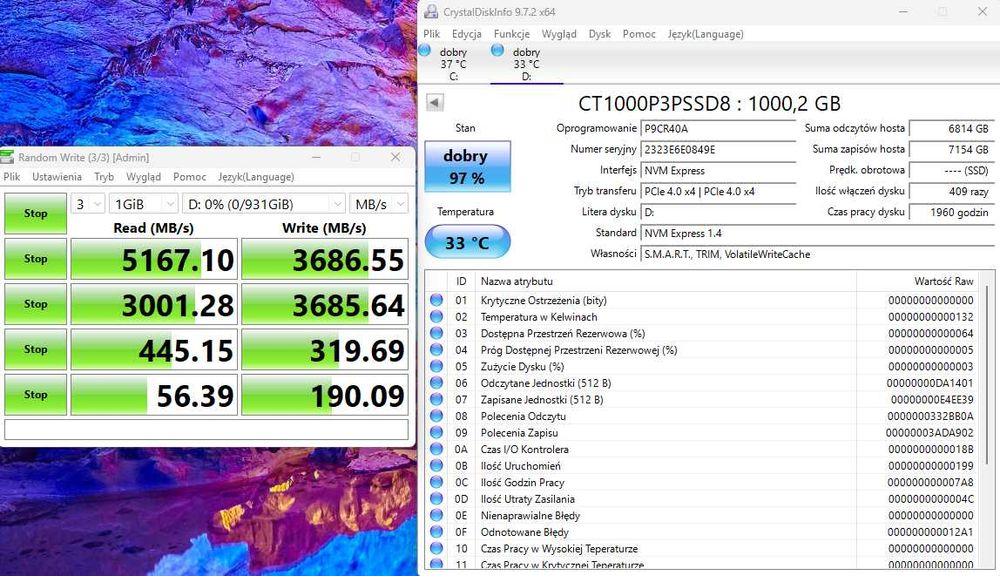Click the Czas pracy dysku value 1960 godzin

coord(950,212)
